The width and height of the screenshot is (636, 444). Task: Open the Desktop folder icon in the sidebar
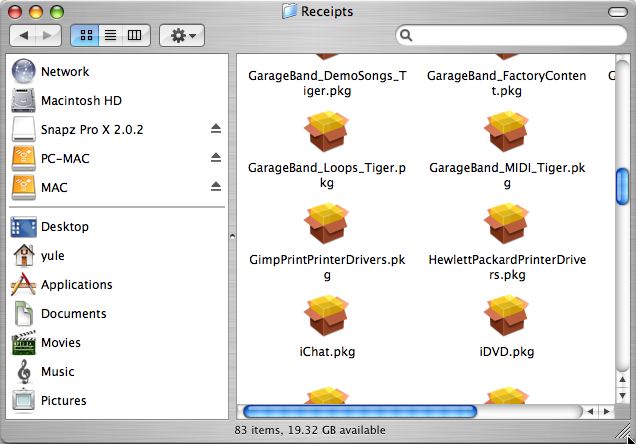click(24, 227)
